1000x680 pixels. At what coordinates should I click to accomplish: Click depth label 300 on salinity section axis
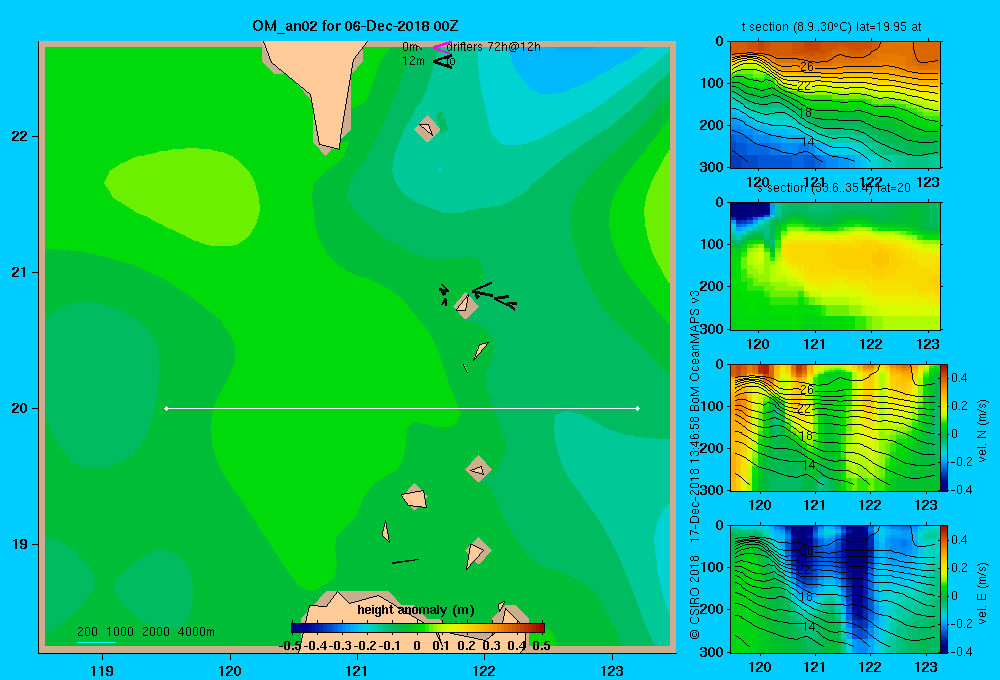pos(711,329)
